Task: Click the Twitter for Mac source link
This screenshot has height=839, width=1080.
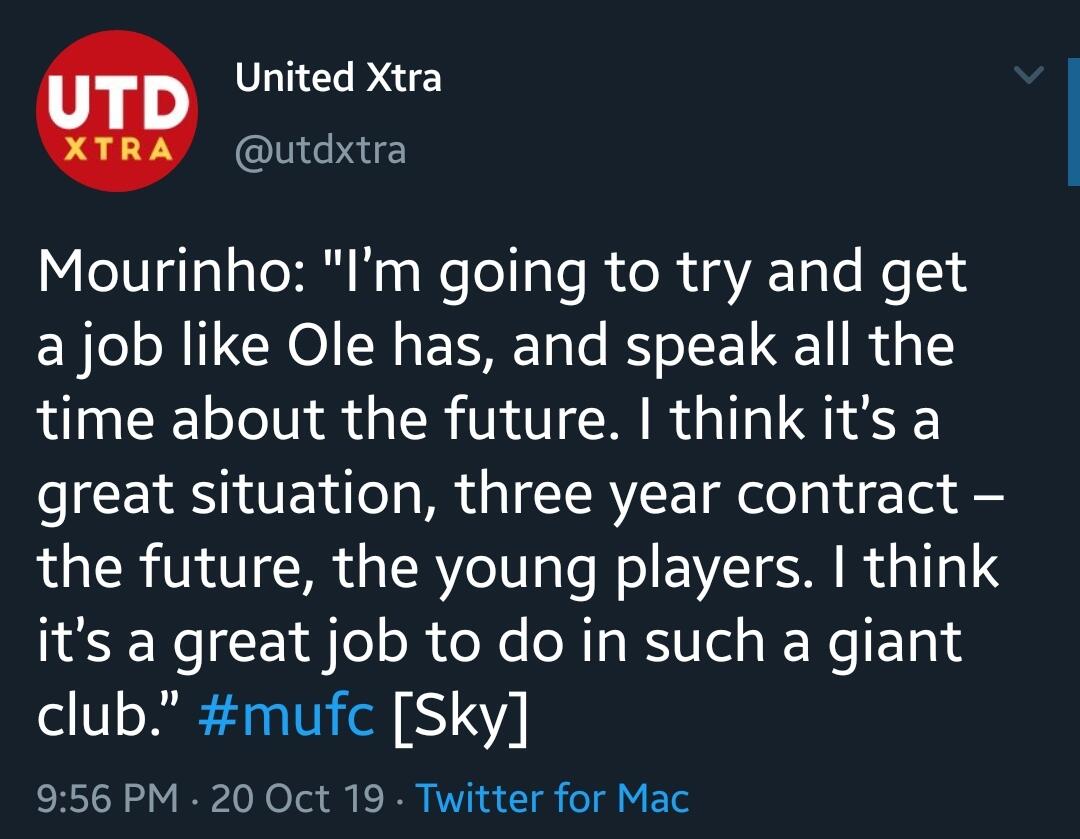Action: (552, 798)
